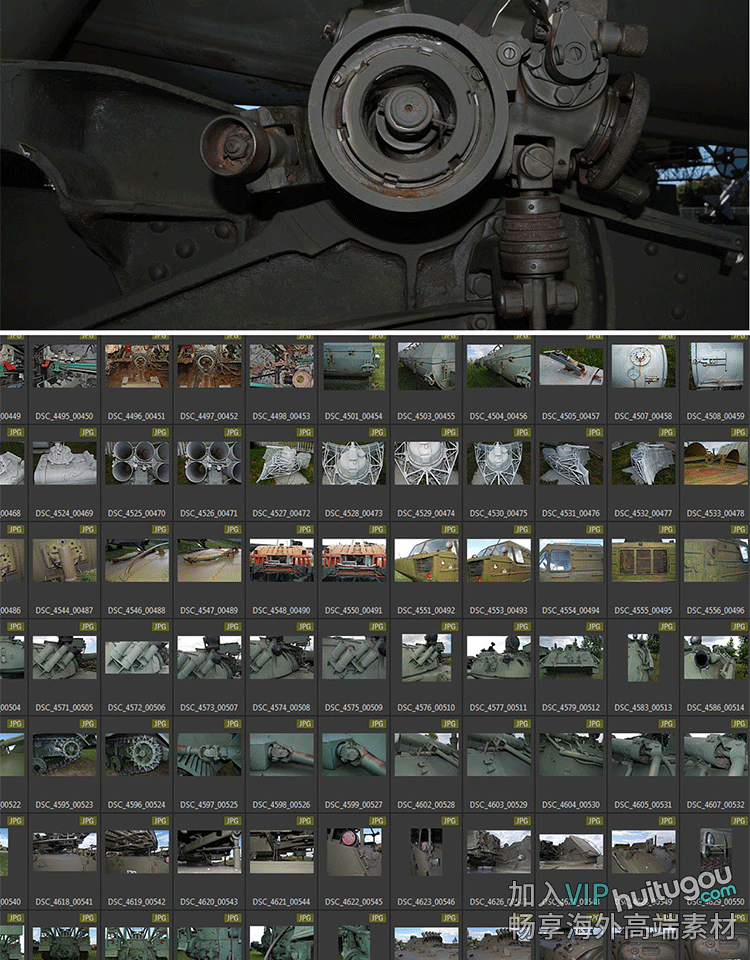This screenshot has height=960, width=750.
Task: Click the file name DSC_4504_00456
Action: point(498,416)
